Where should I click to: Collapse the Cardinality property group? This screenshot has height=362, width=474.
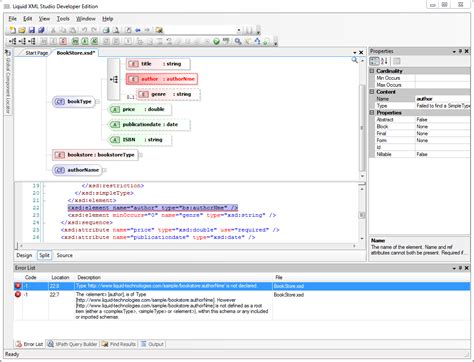pyautogui.click(x=372, y=71)
